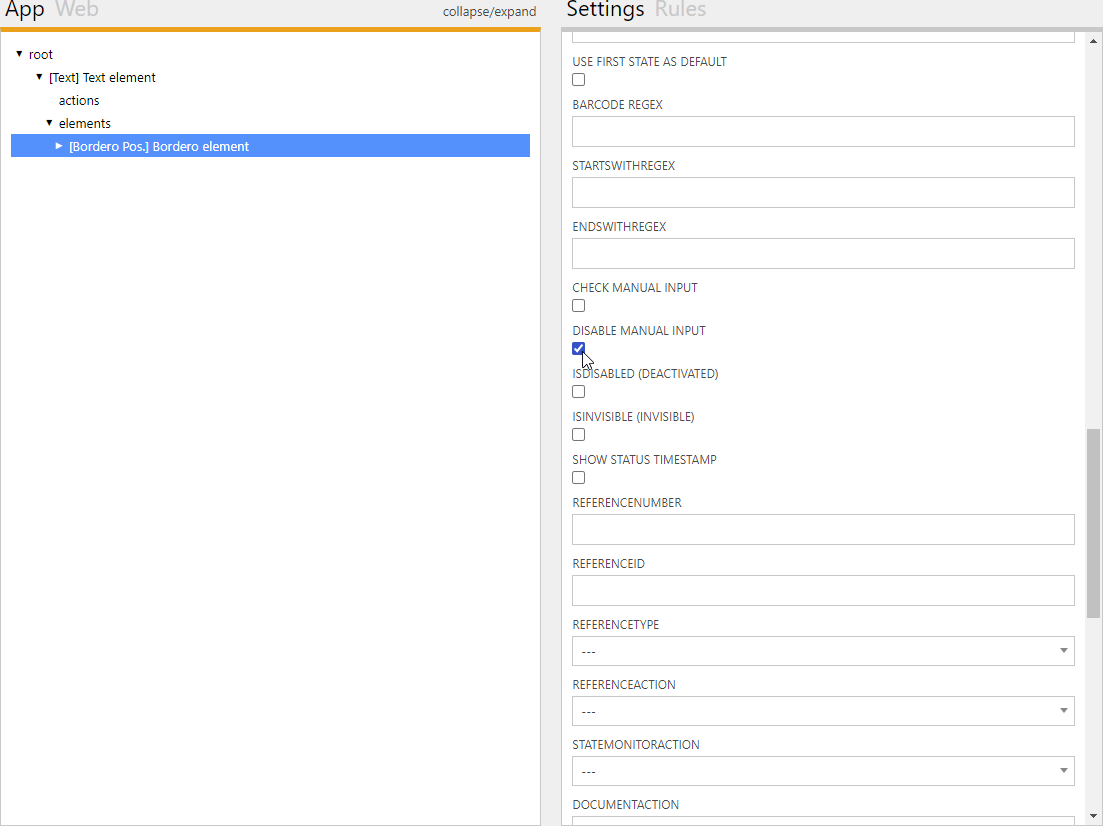Toggle the IsInvisible (Invisible) checkbox
The width and height of the screenshot is (1103, 826).
[x=579, y=435]
